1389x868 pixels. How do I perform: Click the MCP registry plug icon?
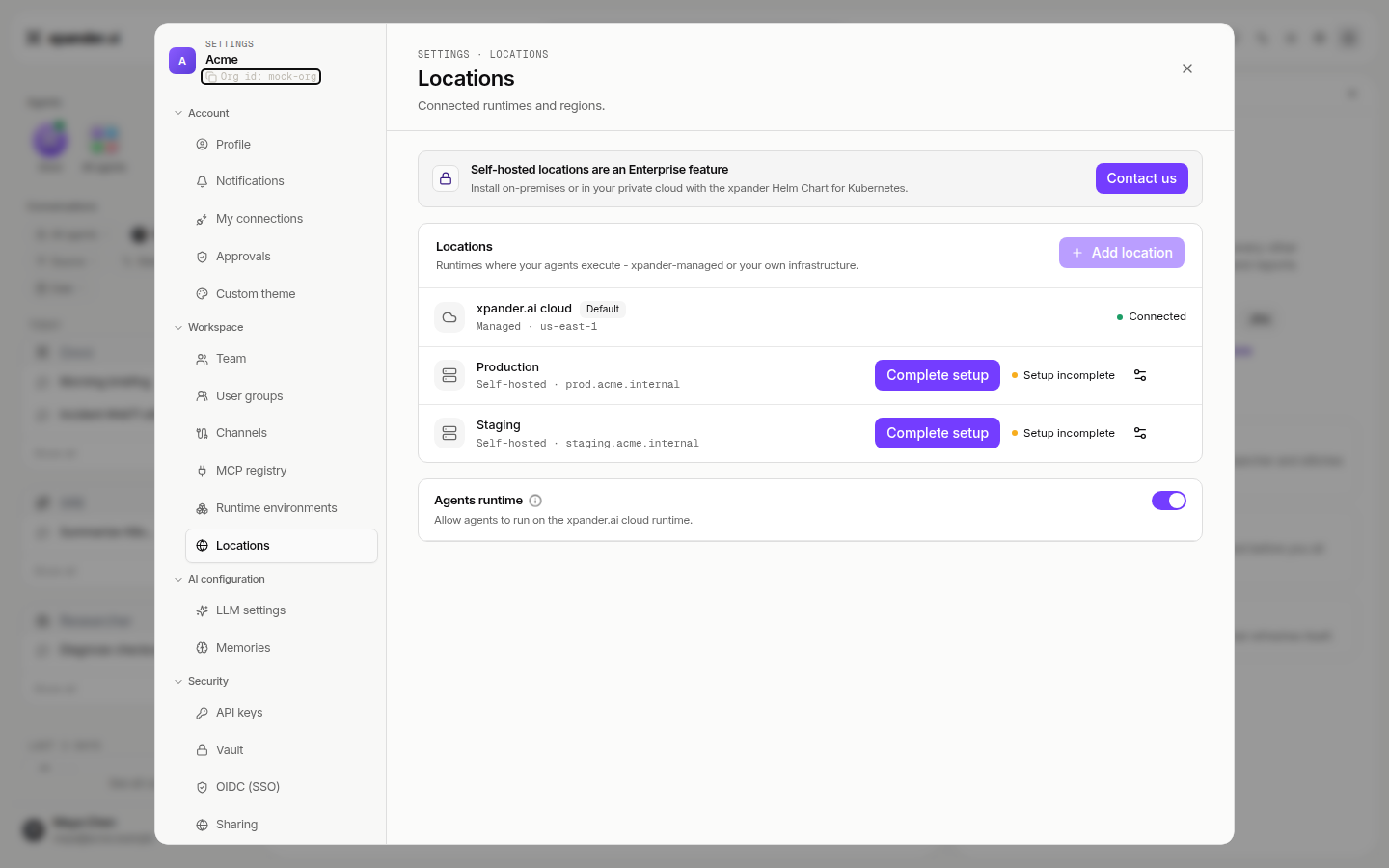(x=202, y=471)
